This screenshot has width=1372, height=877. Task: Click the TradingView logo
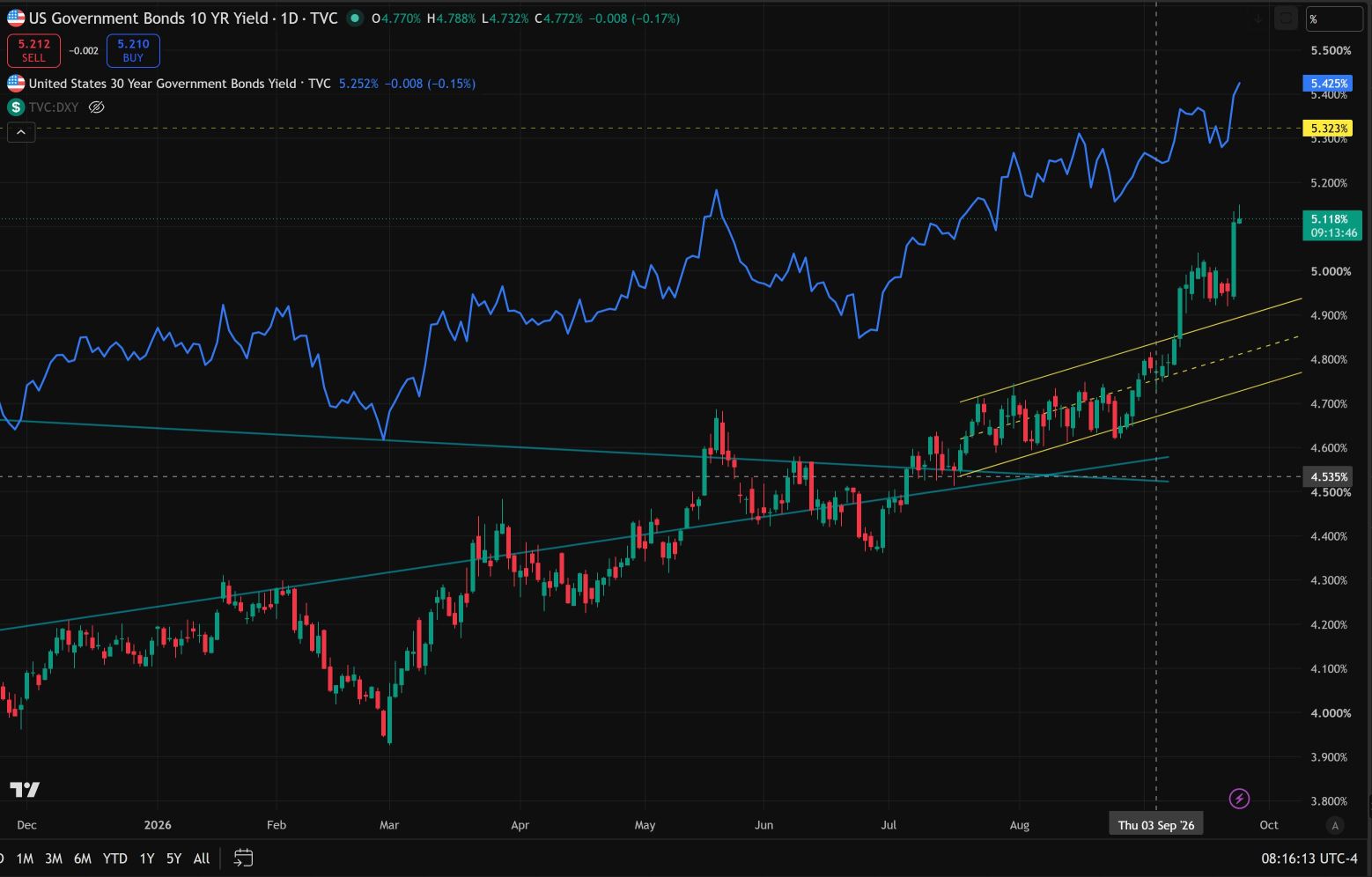coord(25,789)
